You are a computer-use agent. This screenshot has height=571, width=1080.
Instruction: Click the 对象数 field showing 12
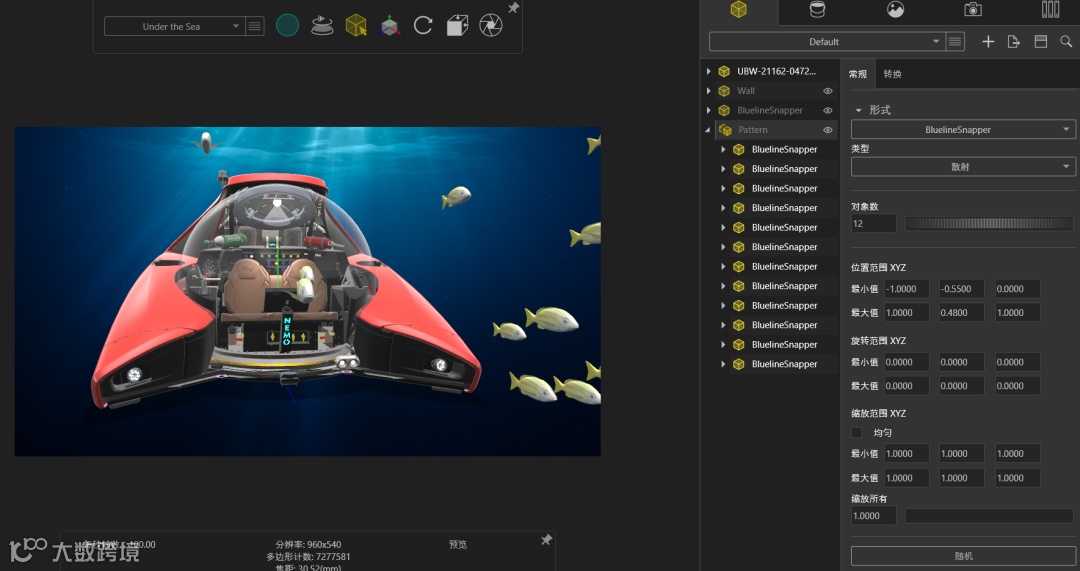873,223
